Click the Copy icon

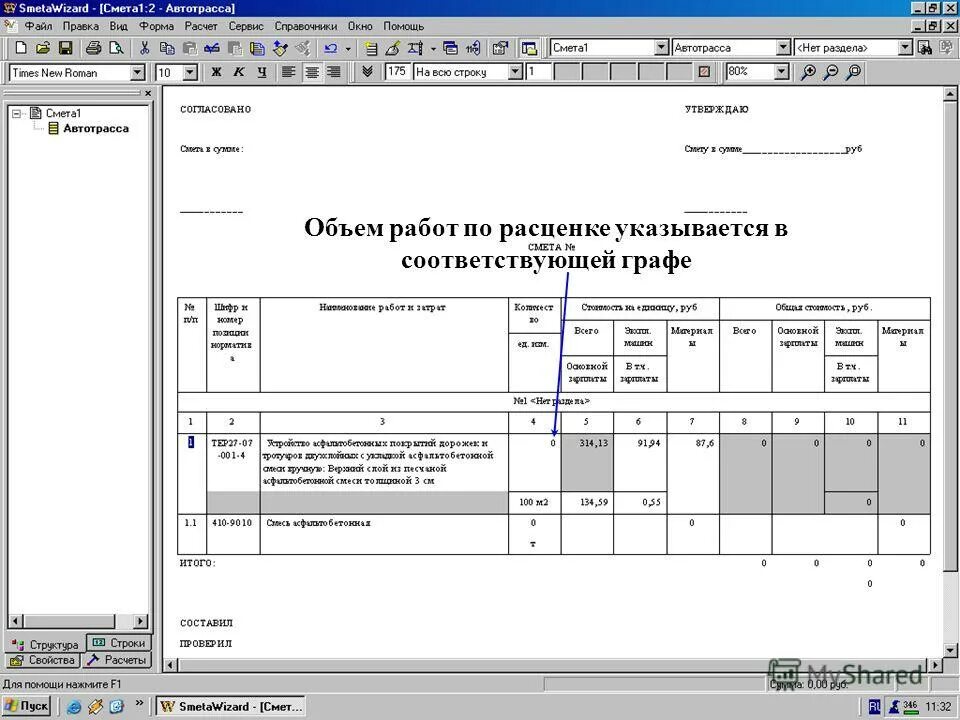click(x=167, y=48)
